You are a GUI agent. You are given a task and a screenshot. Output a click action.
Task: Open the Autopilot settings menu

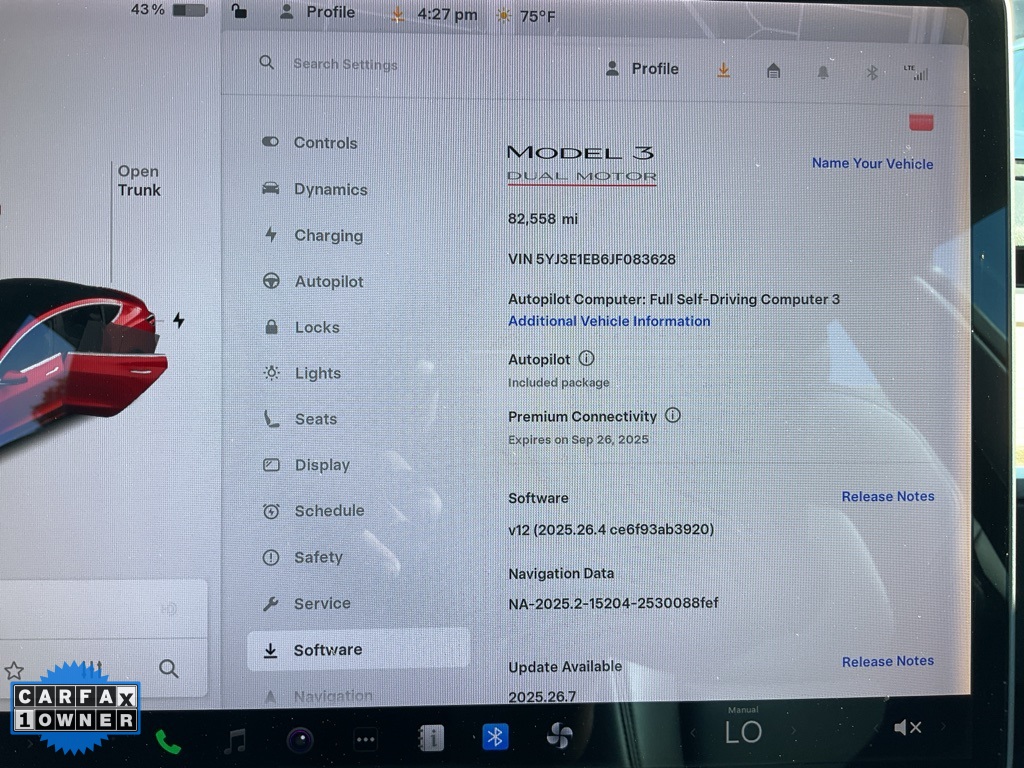[328, 282]
